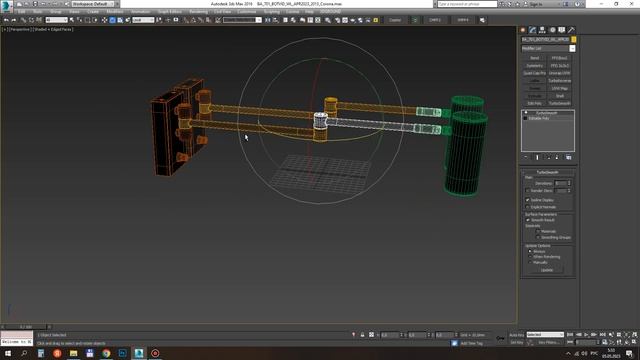Switch to the Modify command panel
This screenshot has width=640, height=360.
point(532,30)
